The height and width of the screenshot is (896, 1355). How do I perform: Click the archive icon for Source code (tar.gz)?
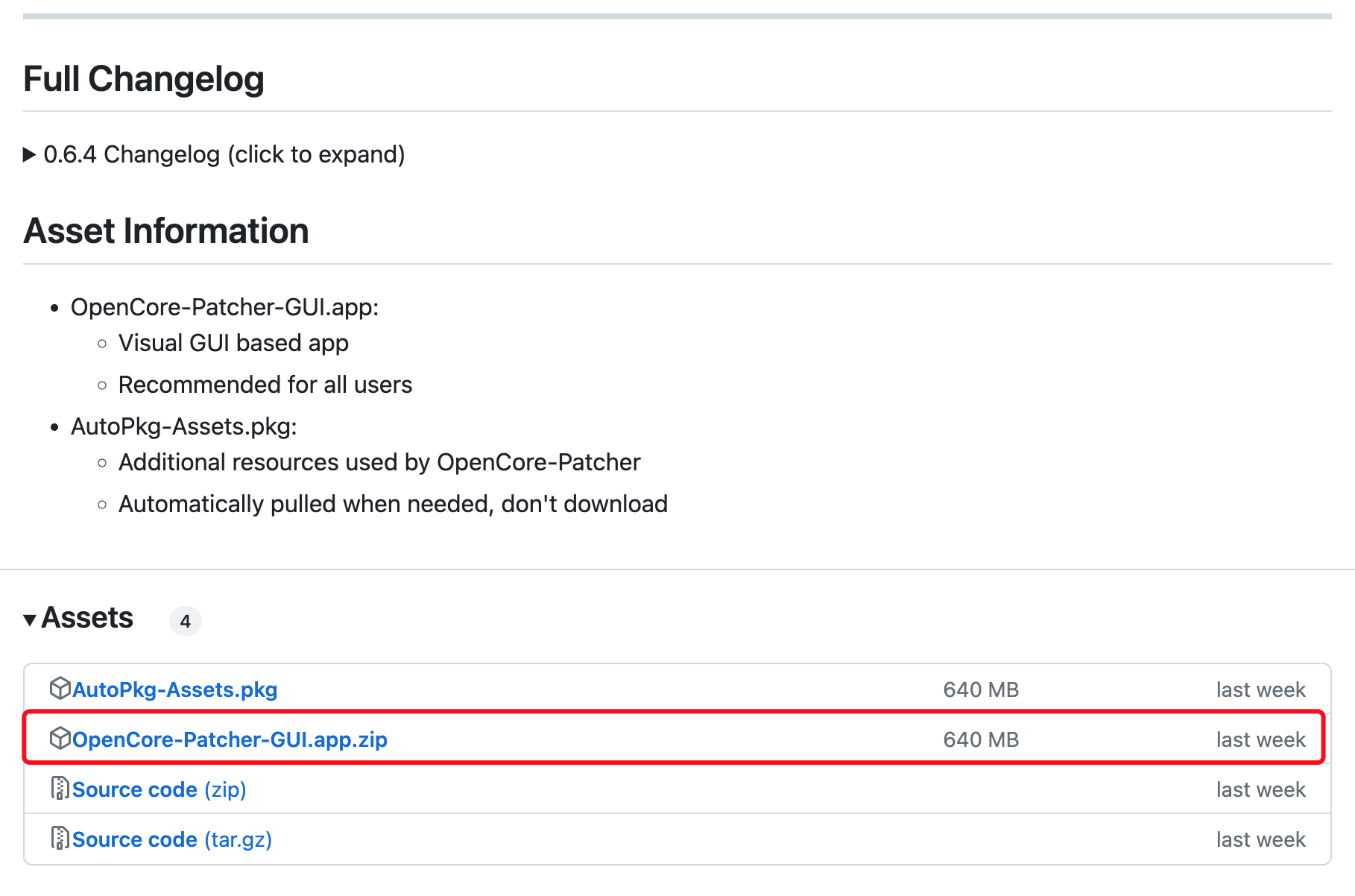[60, 839]
